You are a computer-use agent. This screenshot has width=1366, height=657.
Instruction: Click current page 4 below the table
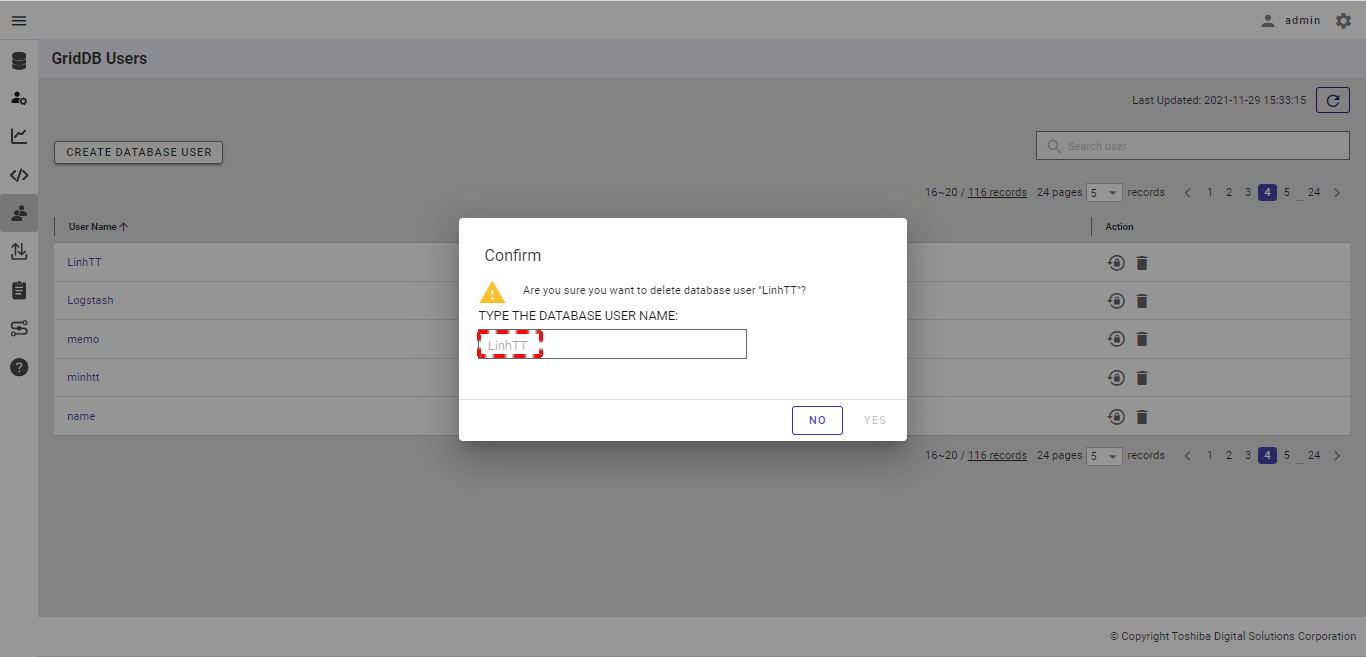click(1267, 456)
